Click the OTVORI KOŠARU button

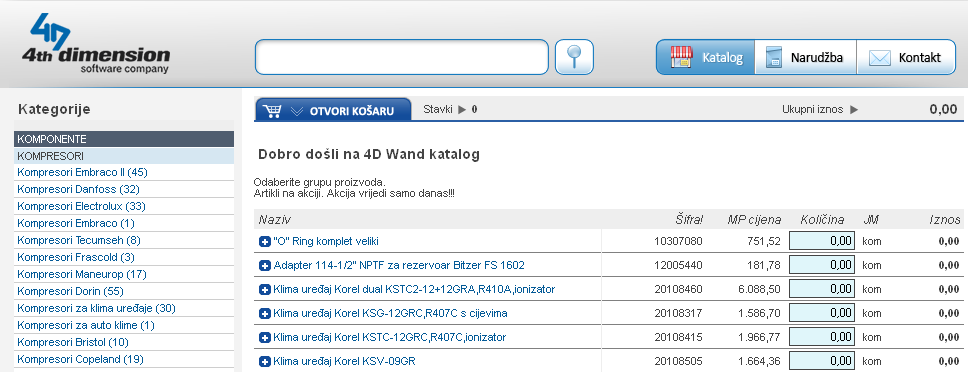coord(333,110)
